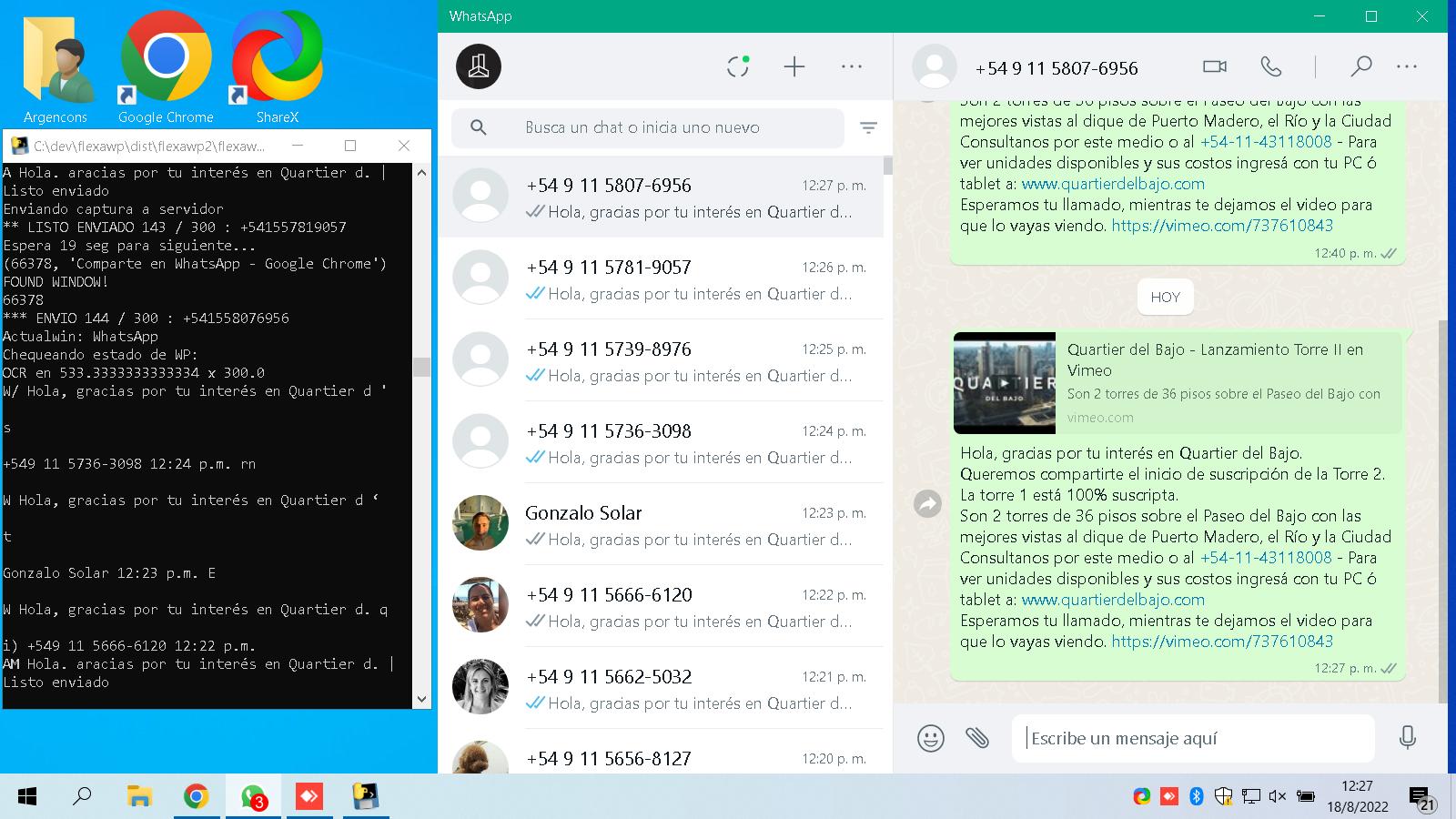The width and height of the screenshot is (1456, 819).
Task: Search within the open conversation
Action: coord(1360,66)
